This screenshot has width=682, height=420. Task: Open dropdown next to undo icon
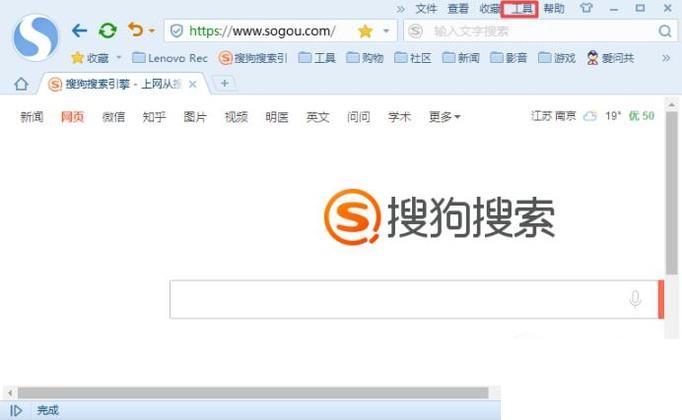(x=152, y=31)
